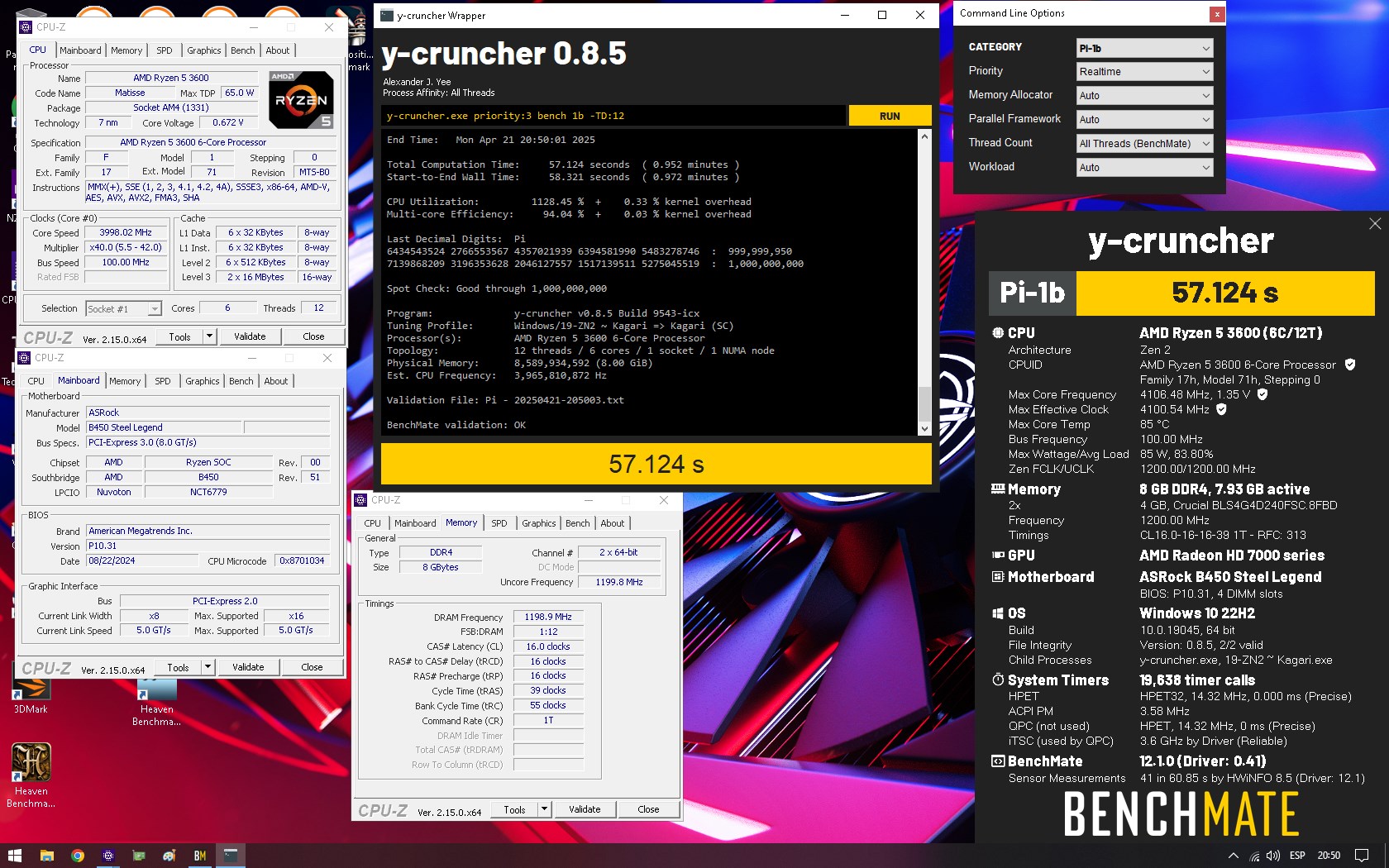The height and width of the screenshot is (868, 1389).
Task: Click the green graphics card taskbar icon
Action: point(139,856)
